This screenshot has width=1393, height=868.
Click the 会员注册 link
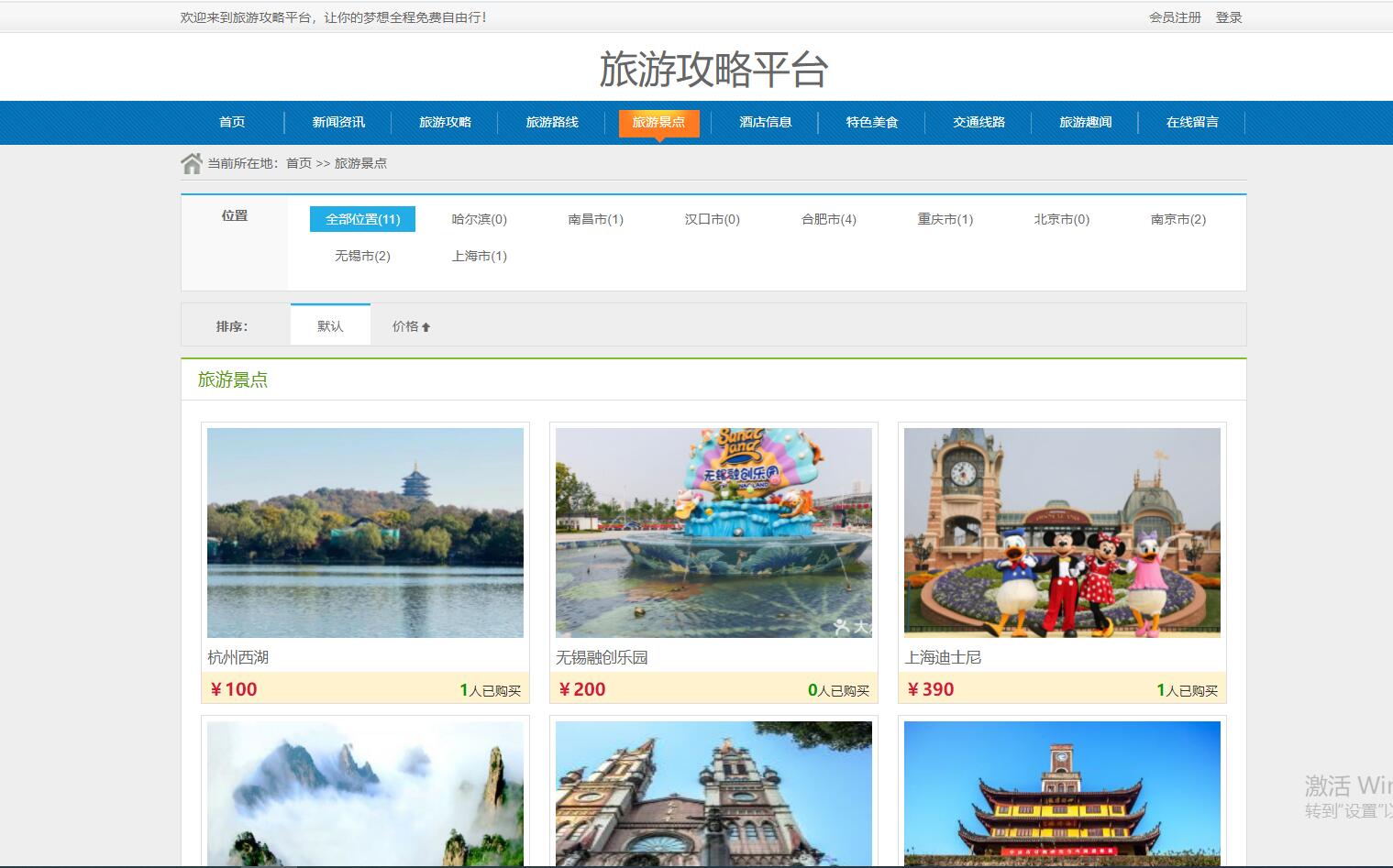pyautogui.click(x=1174, y=17)
